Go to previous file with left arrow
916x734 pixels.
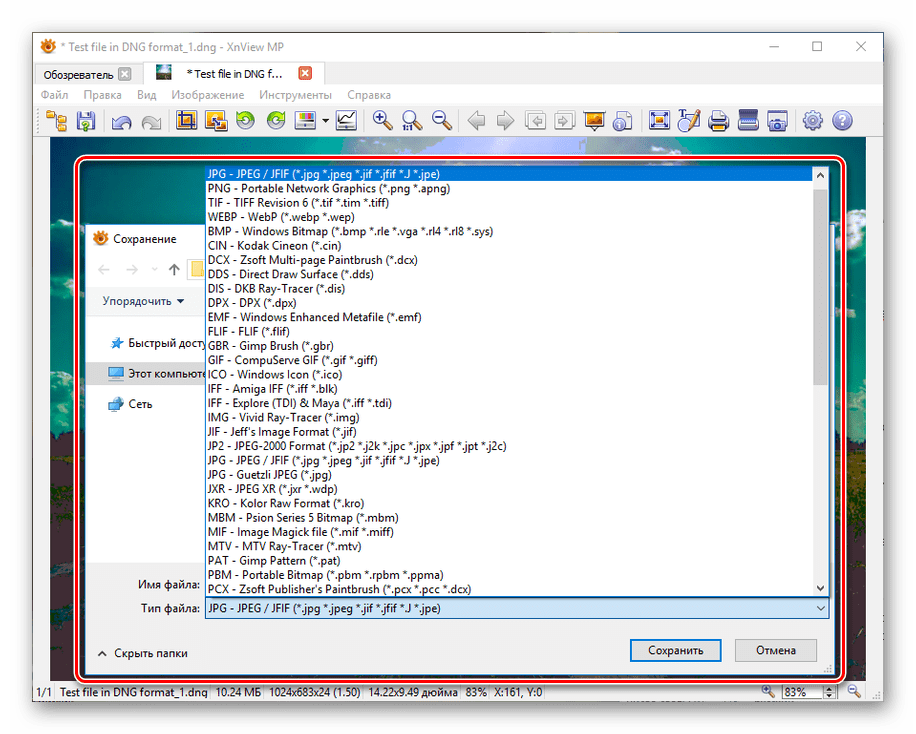pyautogui.click(x=477, y=121)
